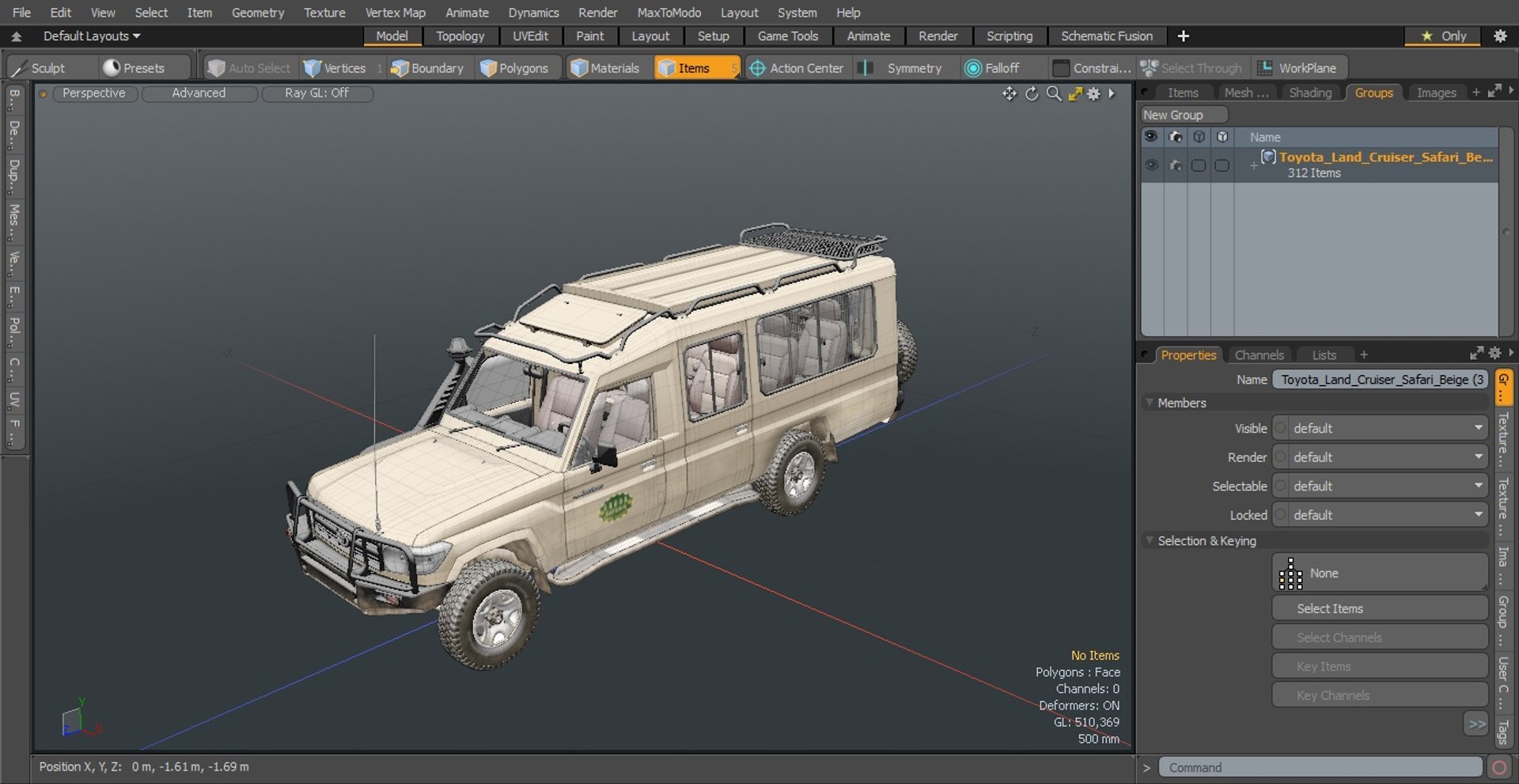The height and width of the screenshot is (784, 1519).
Task: Toggle Select Through option
Action: click(x=1191, y=68)
